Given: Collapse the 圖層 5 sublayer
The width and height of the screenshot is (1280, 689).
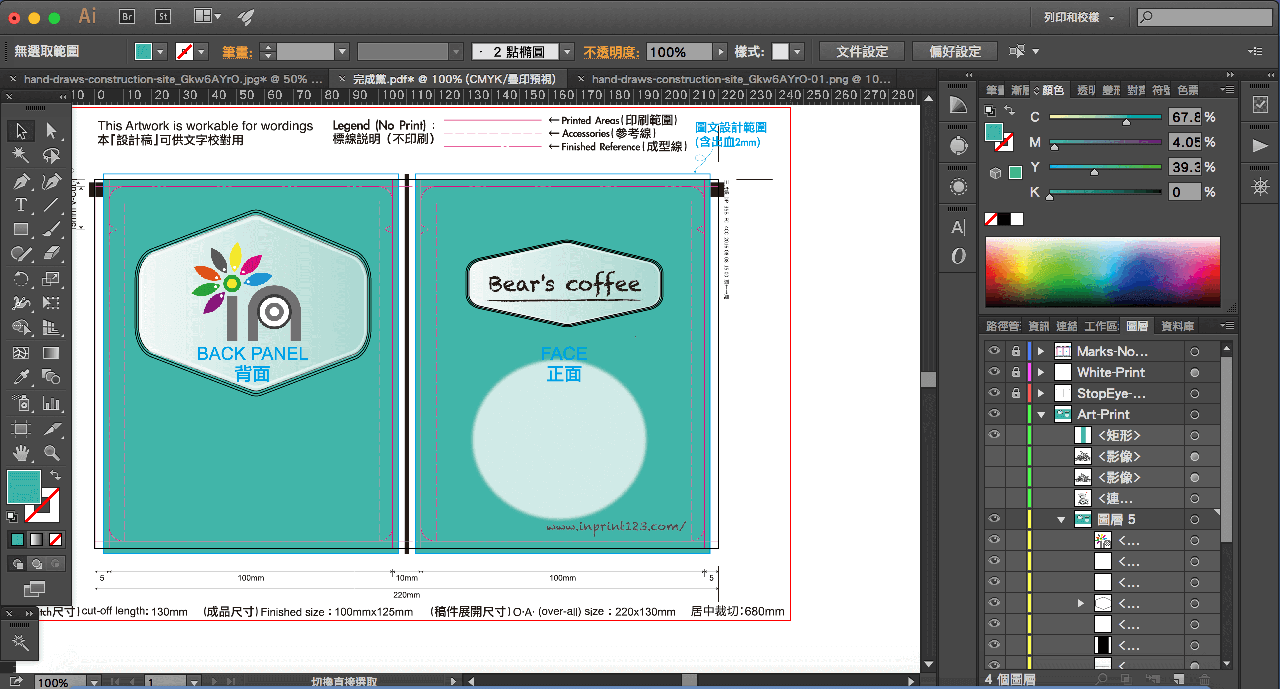Looking at the screenshot, I should tap(1061, 519).
